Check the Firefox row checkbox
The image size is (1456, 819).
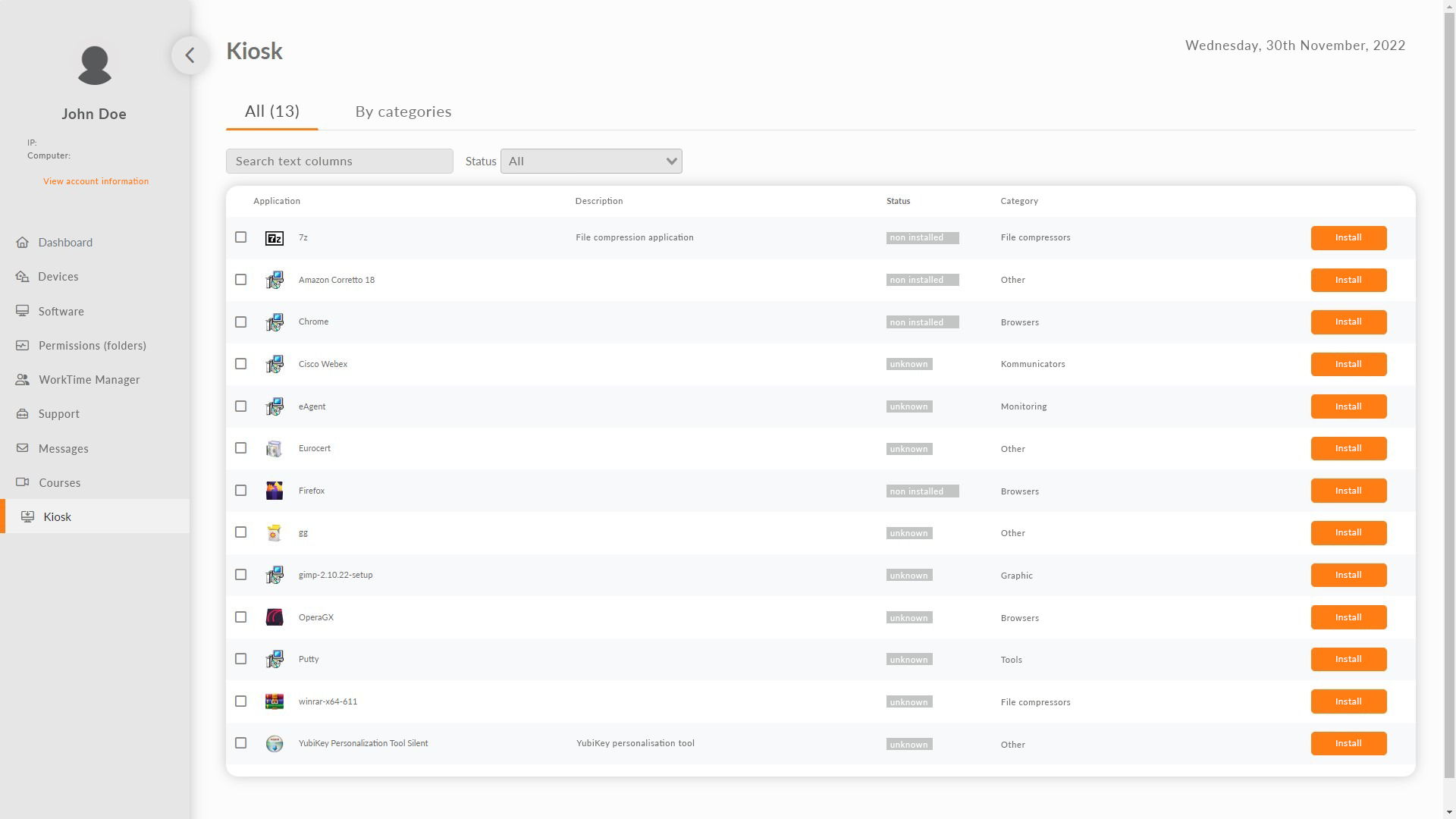[x=241, y=491]
